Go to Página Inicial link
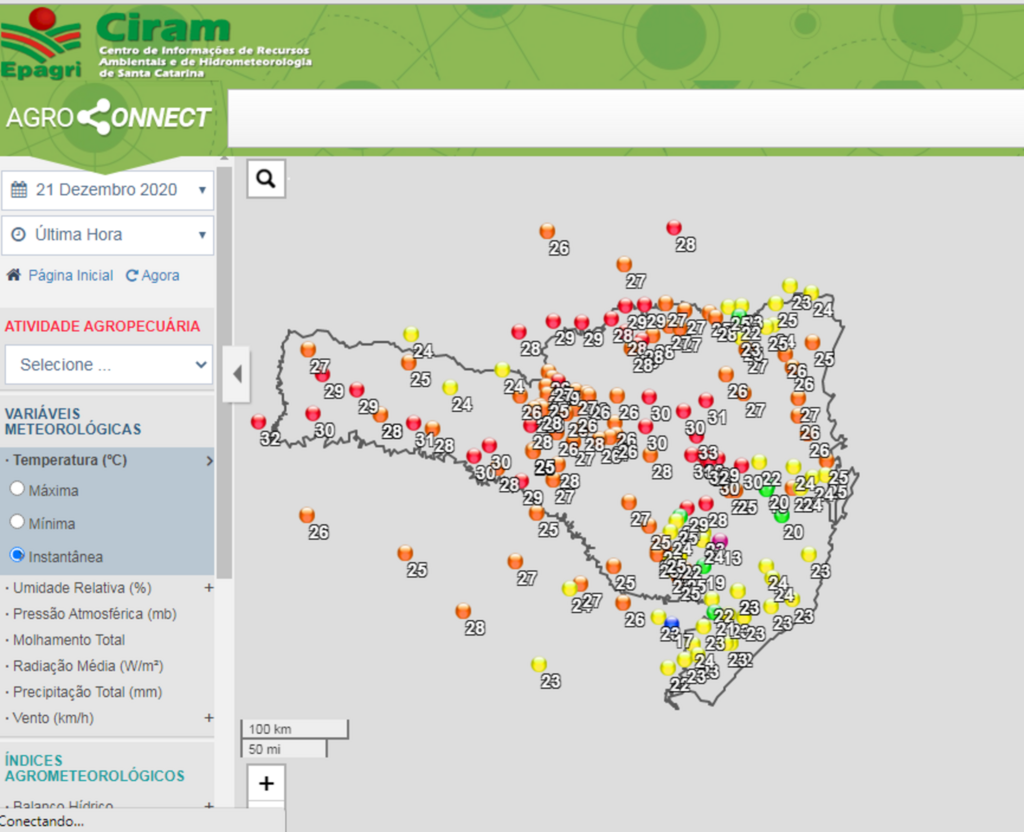 coord(70,276)
